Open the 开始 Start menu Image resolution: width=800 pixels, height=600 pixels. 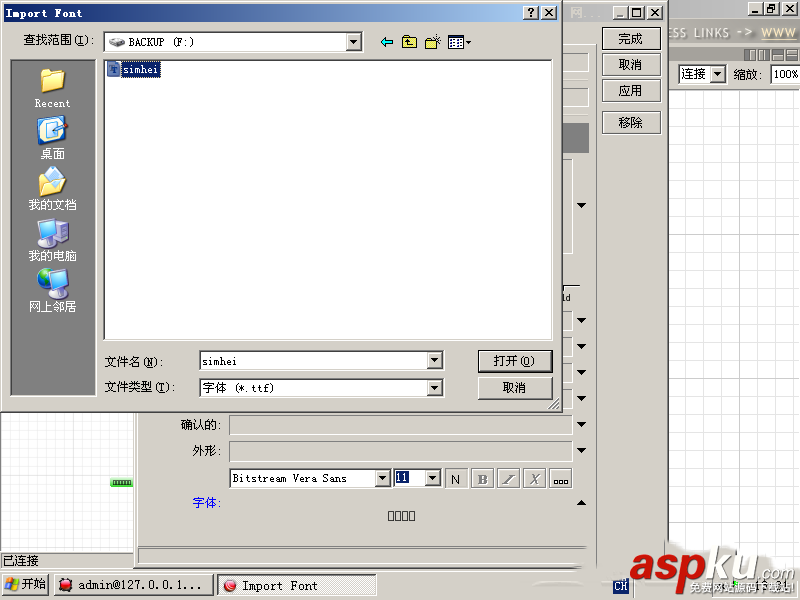point(26,584)
